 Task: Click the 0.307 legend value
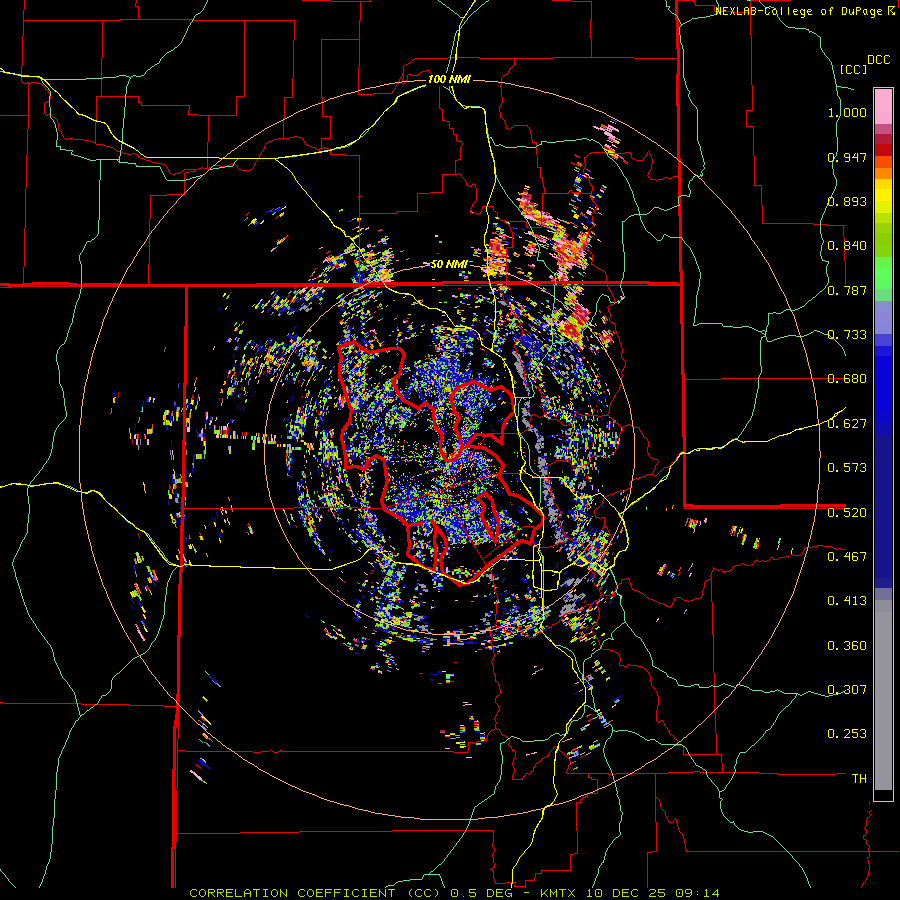click(847, 689)
